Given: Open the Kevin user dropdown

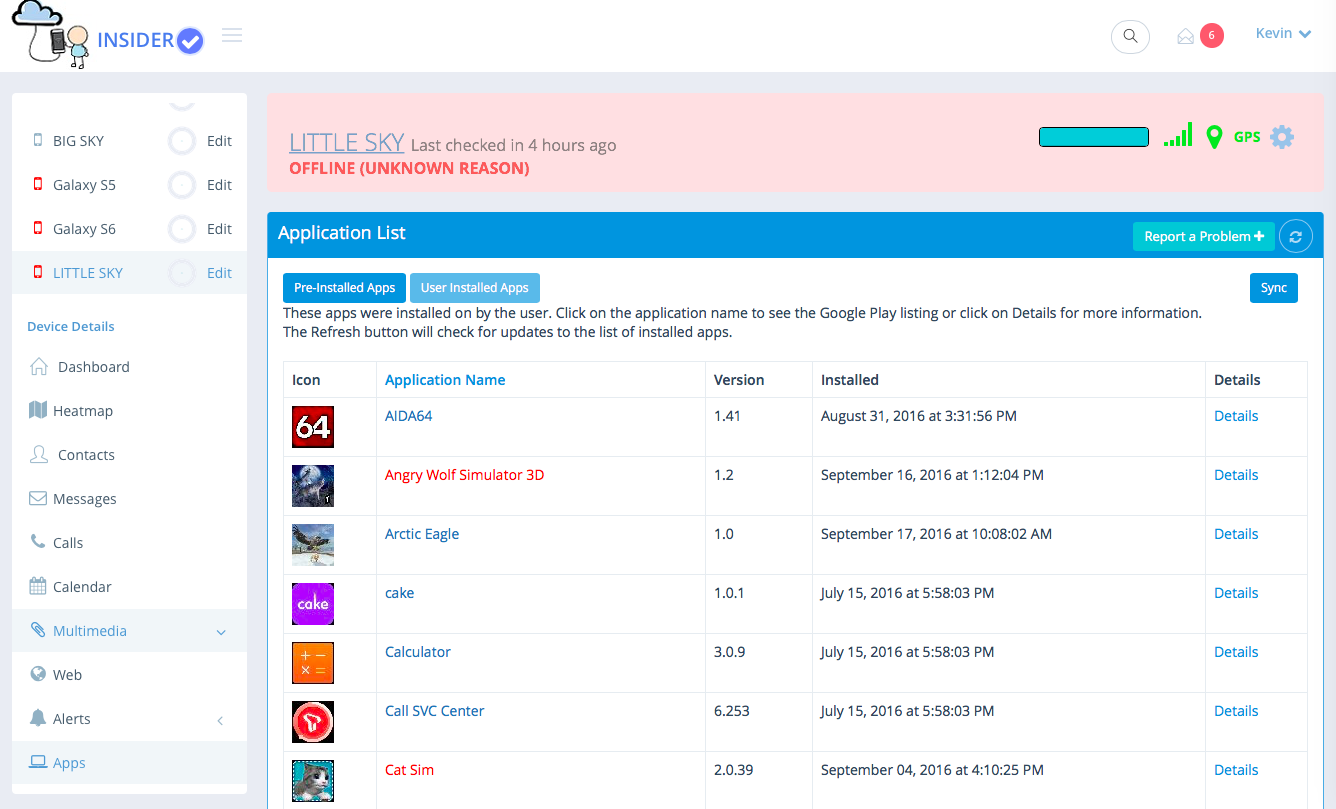Looking at the screenshot, I should (1283, 34).
